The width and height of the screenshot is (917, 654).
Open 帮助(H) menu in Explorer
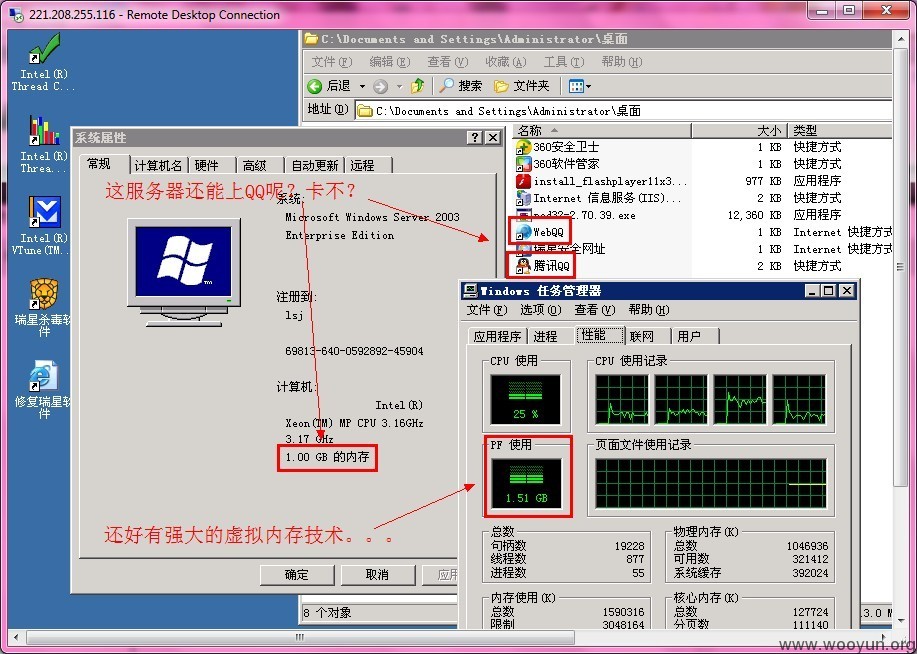pos(622,62)
